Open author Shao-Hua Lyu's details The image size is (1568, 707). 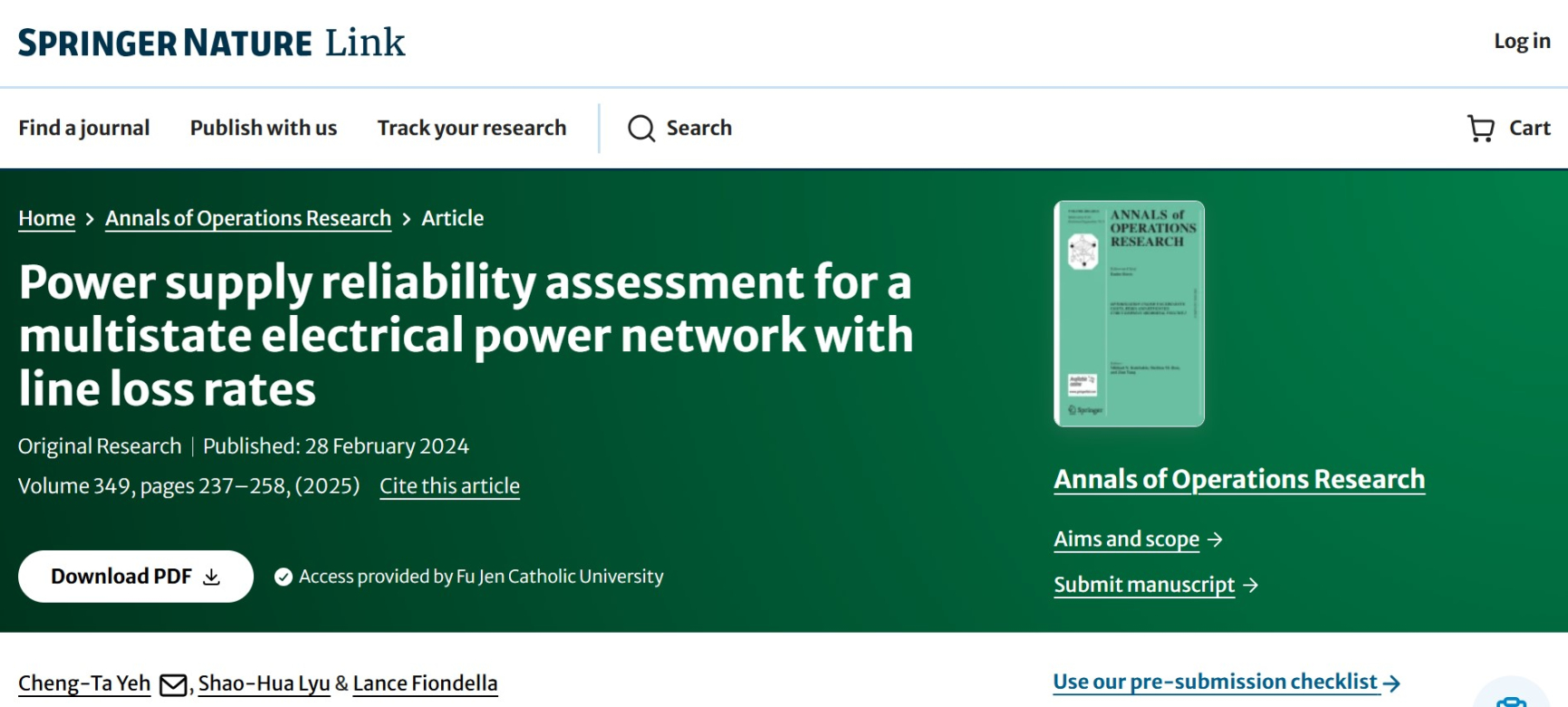(x=264, y=683)
